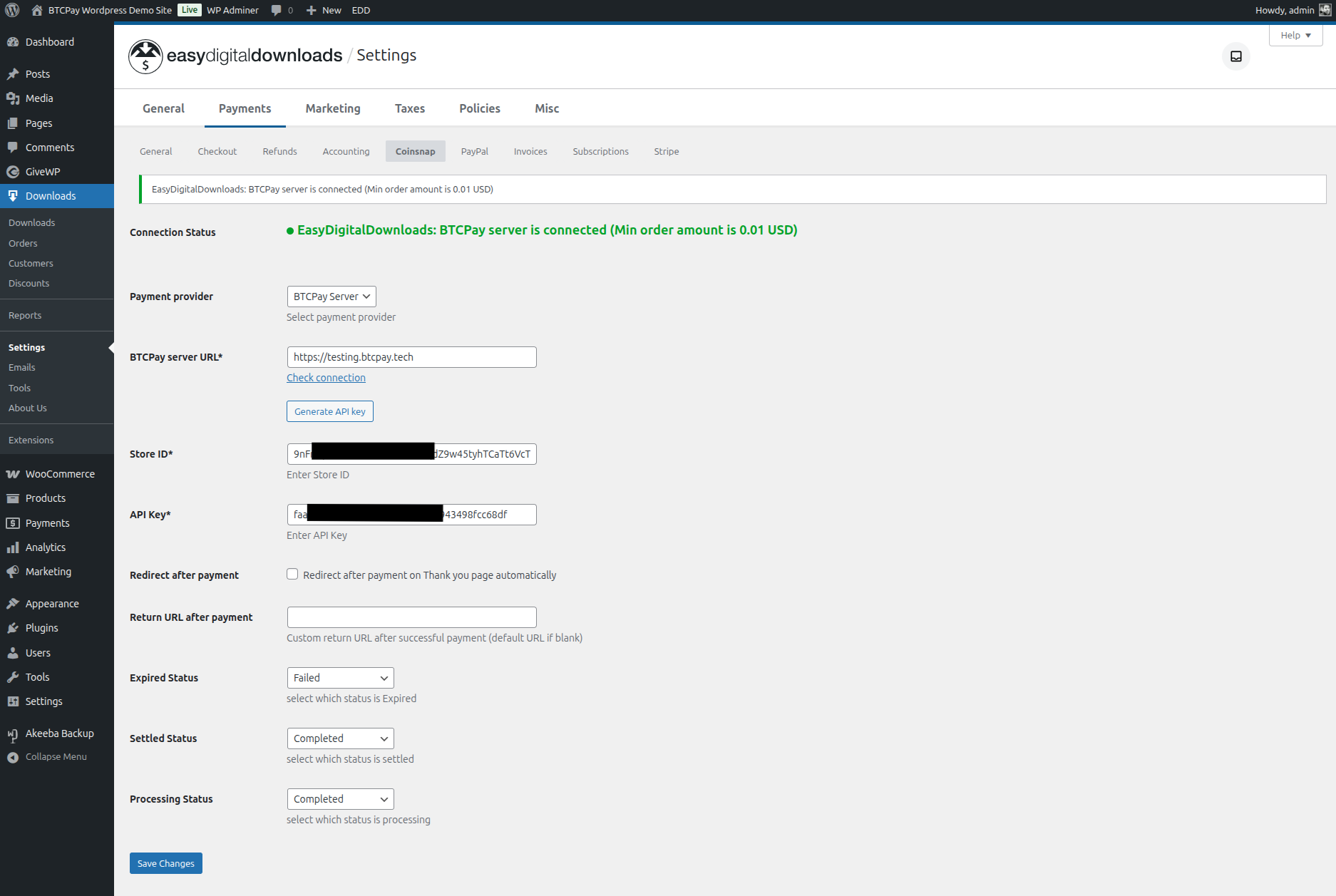Open the Stripe payment settings tab
This screenshot has height=896, width=1336.
click(x=666, y=151)
